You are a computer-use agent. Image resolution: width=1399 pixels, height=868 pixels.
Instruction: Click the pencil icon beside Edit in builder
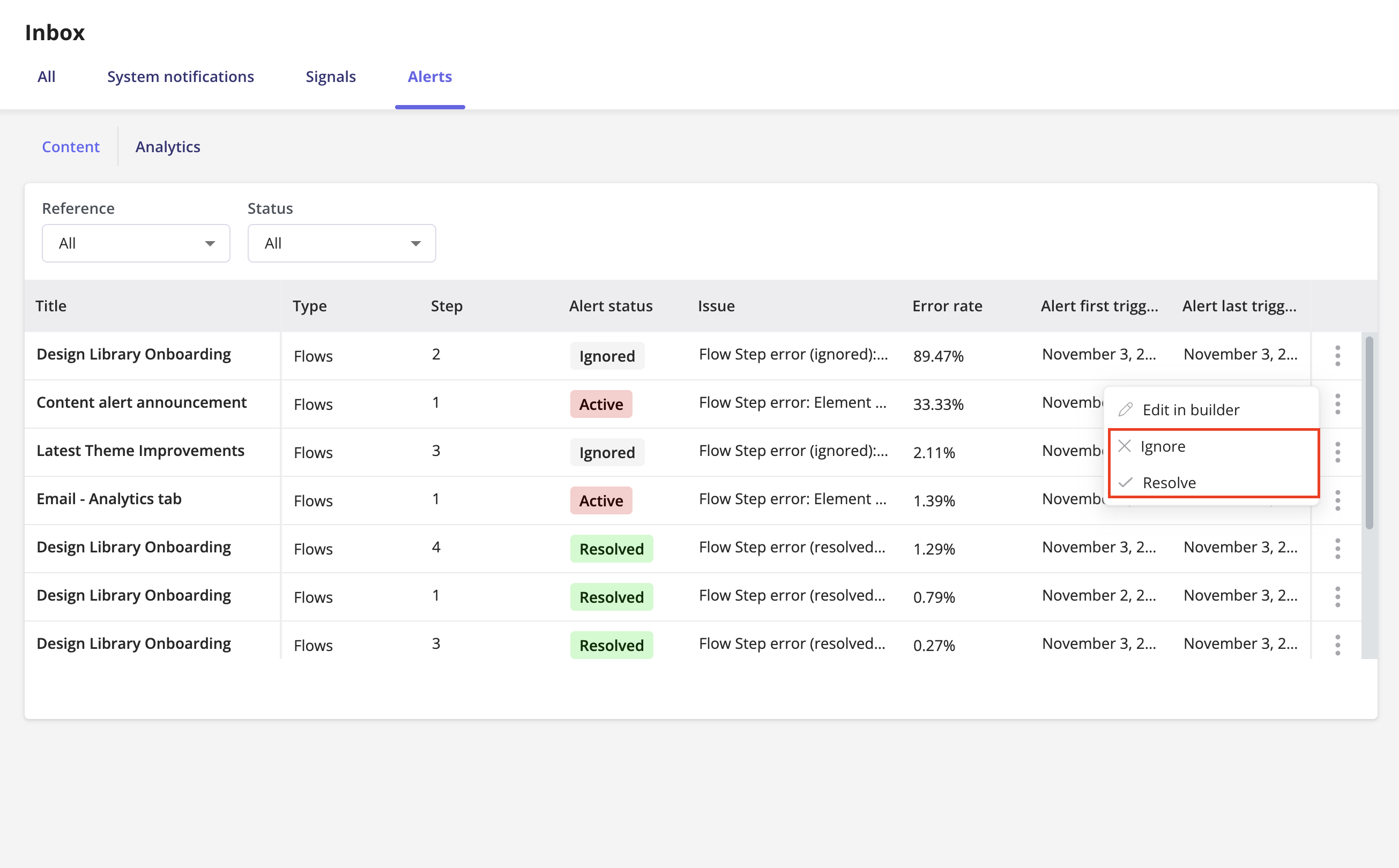pyautogui.click(x=1125, y=410)
